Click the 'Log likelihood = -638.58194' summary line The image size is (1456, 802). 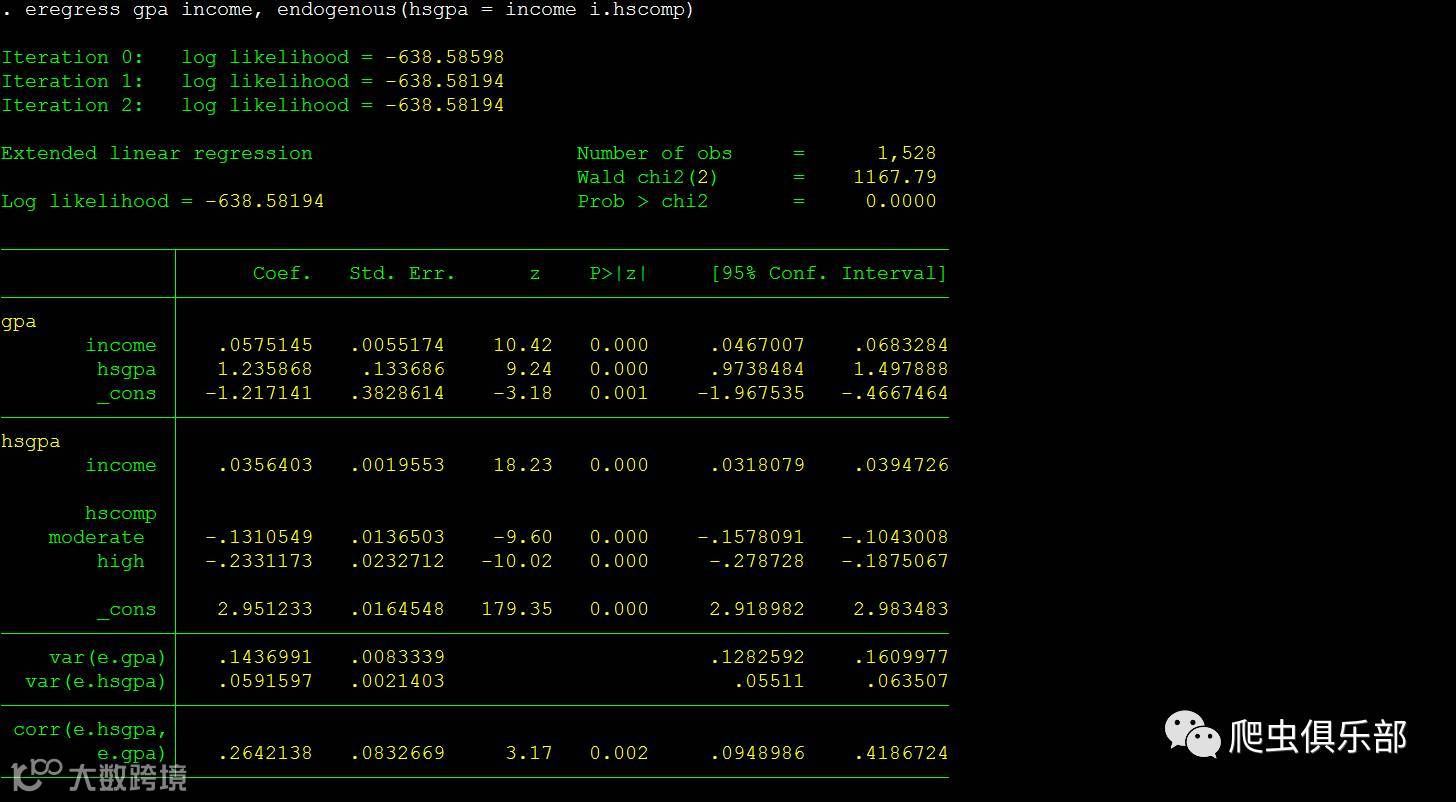coord(163,201)
